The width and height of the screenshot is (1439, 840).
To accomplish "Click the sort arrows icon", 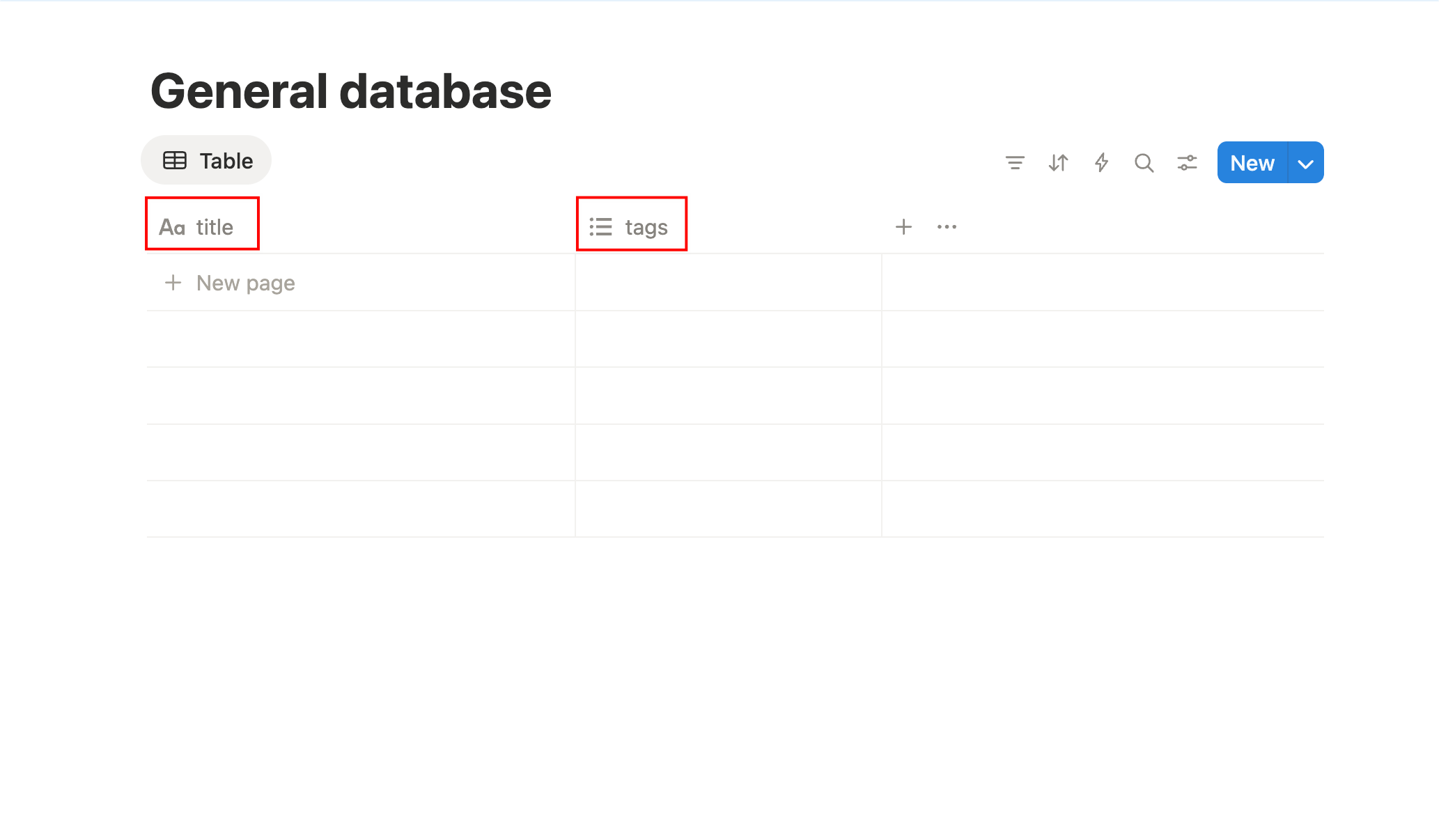I will pyautogui.click(x=1058, y=163).
